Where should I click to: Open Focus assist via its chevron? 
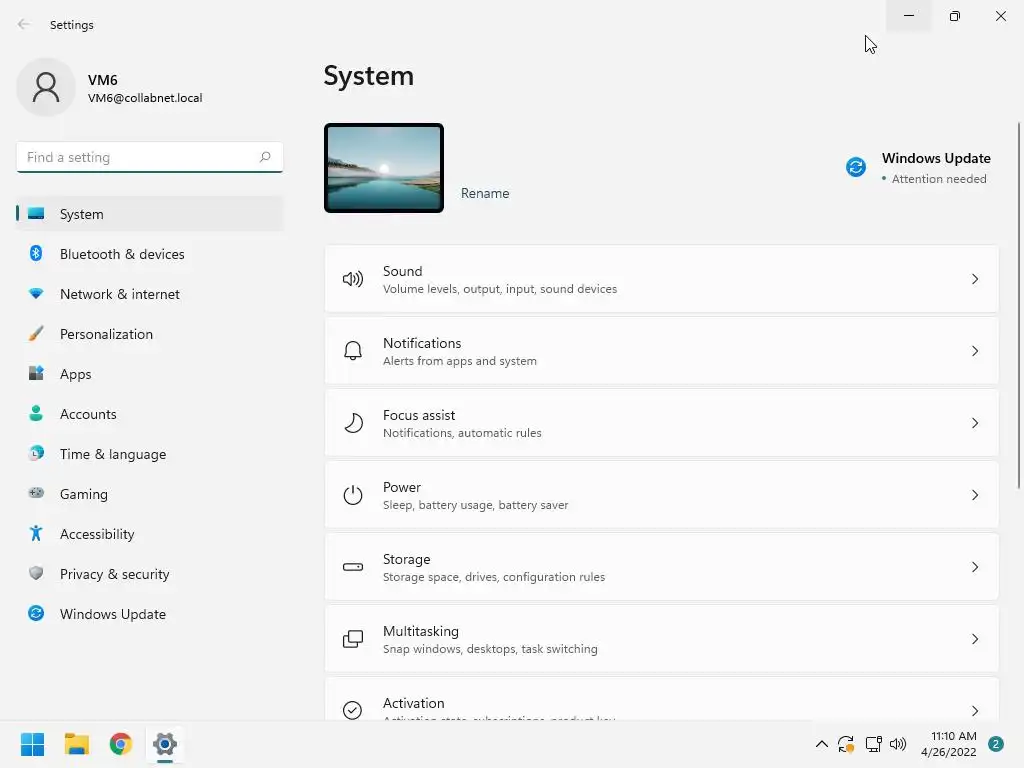click(x=974, y=423)
